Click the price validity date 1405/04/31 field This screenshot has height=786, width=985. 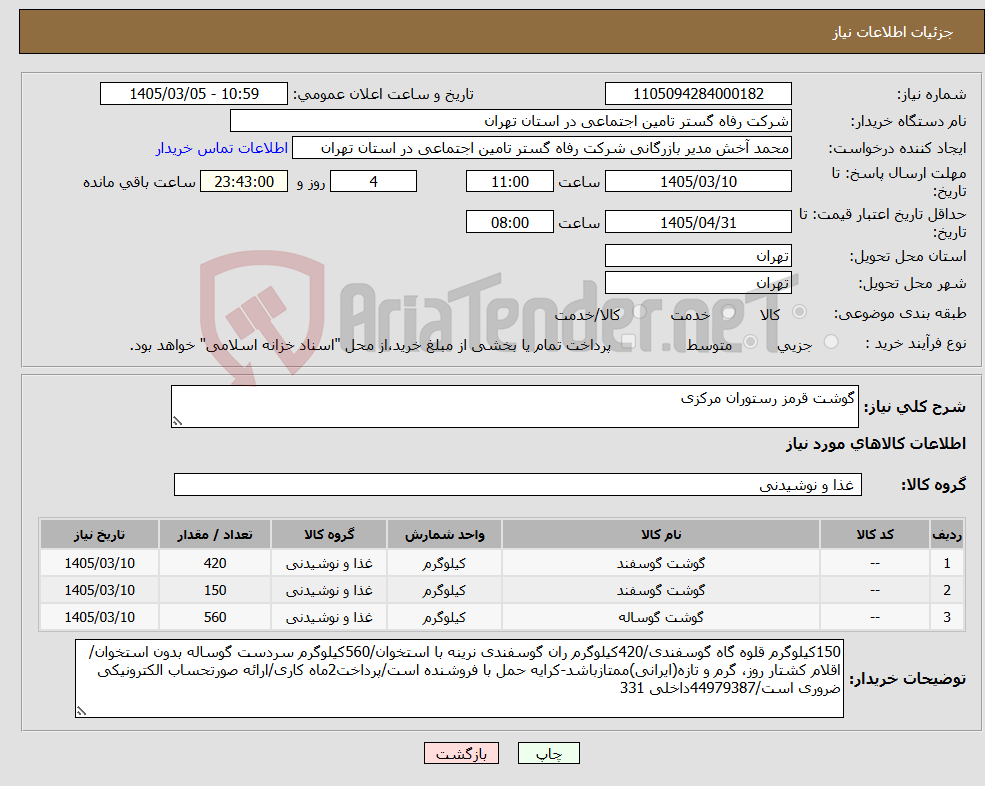click(x=698, y=222)
